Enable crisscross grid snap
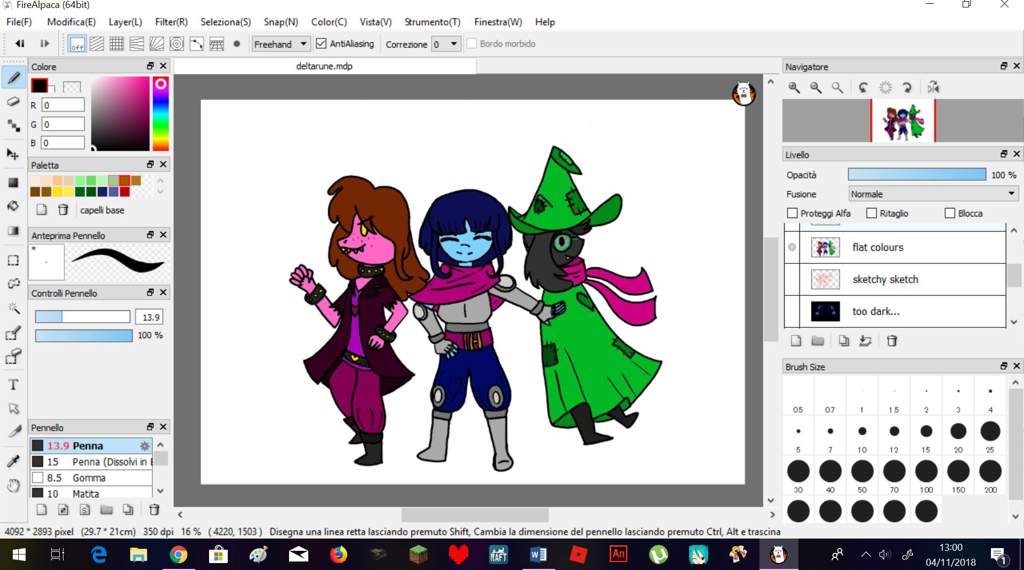 117,44
